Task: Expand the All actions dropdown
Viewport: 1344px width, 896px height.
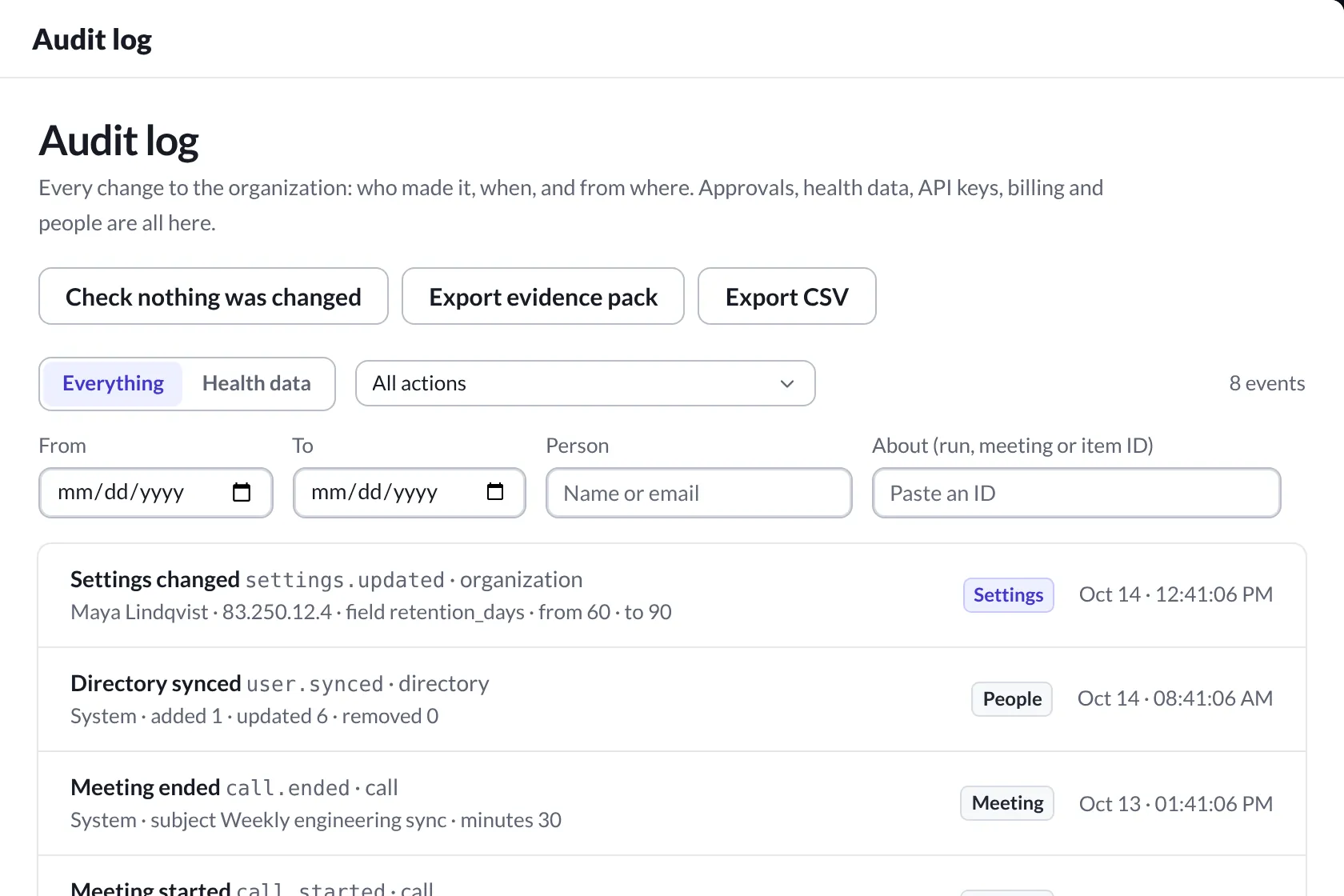Action: pyautogui.click(x=586, y=383)
